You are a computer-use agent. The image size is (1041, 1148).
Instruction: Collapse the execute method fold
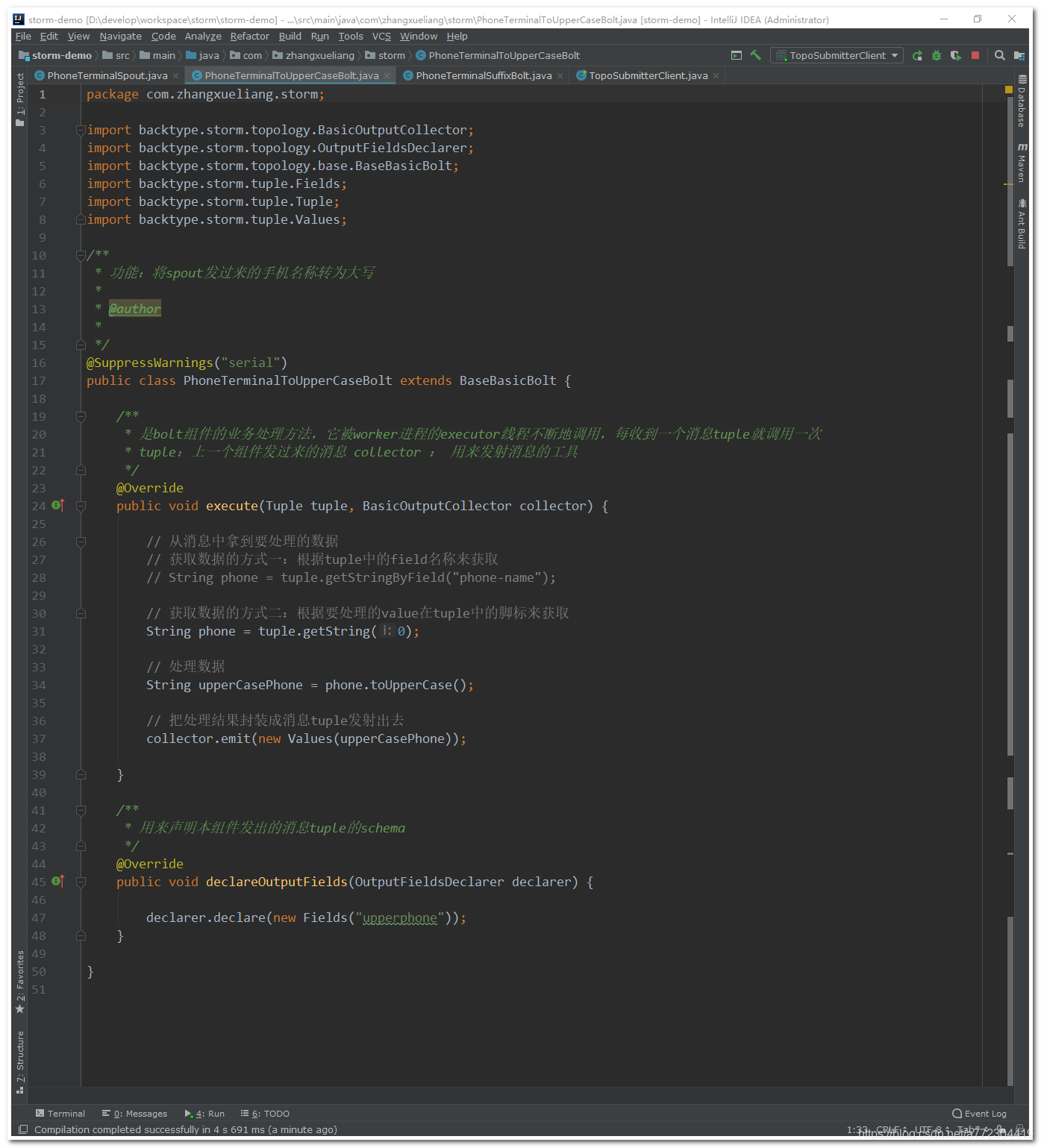point(81,506)
